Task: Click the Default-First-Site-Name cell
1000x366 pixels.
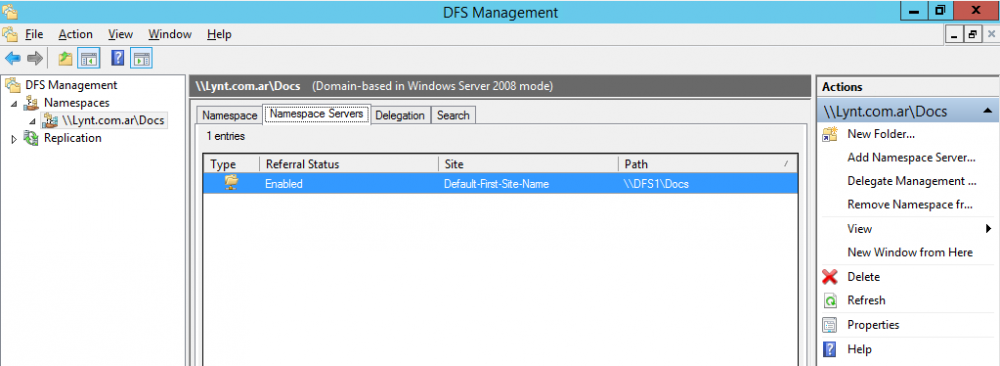Action: (x=497, y=184)
